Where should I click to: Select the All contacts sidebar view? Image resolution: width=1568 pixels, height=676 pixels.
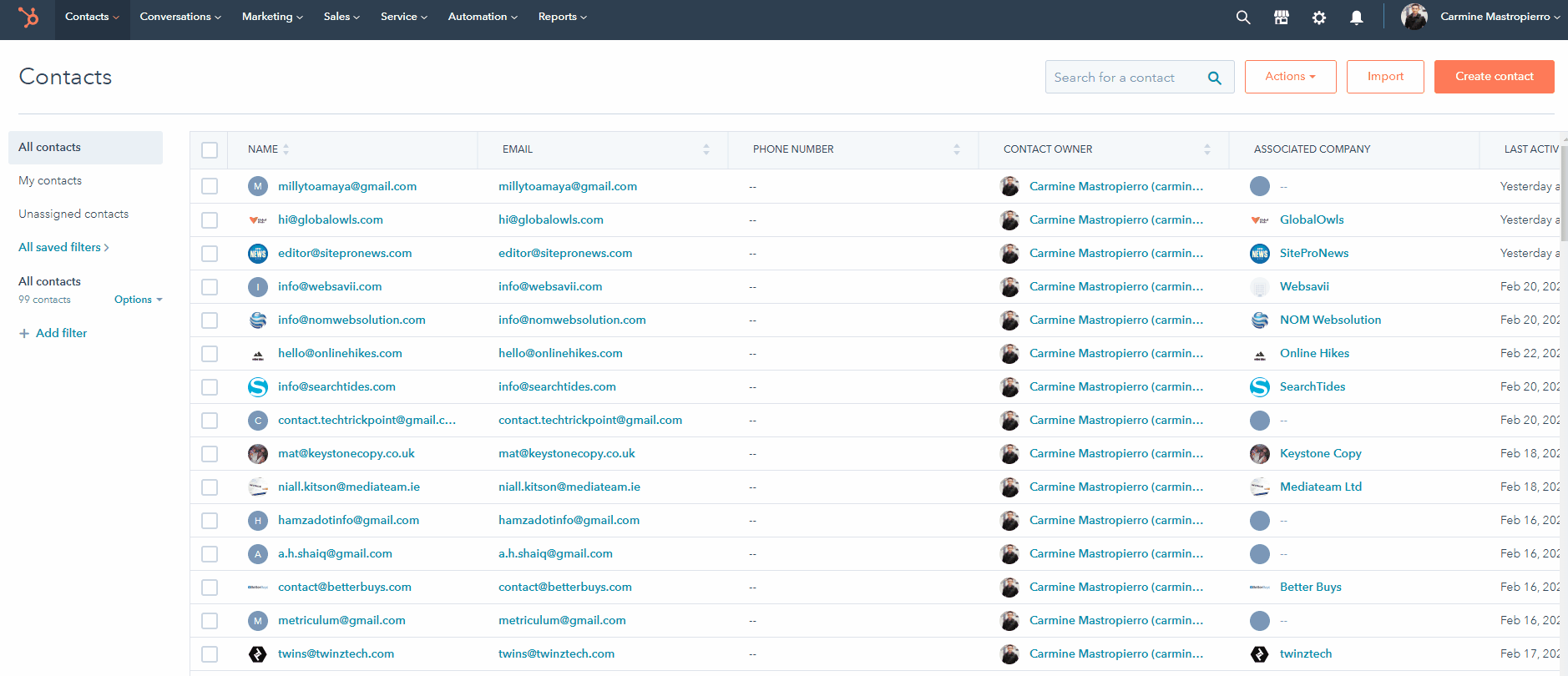(x=85, y=148)
